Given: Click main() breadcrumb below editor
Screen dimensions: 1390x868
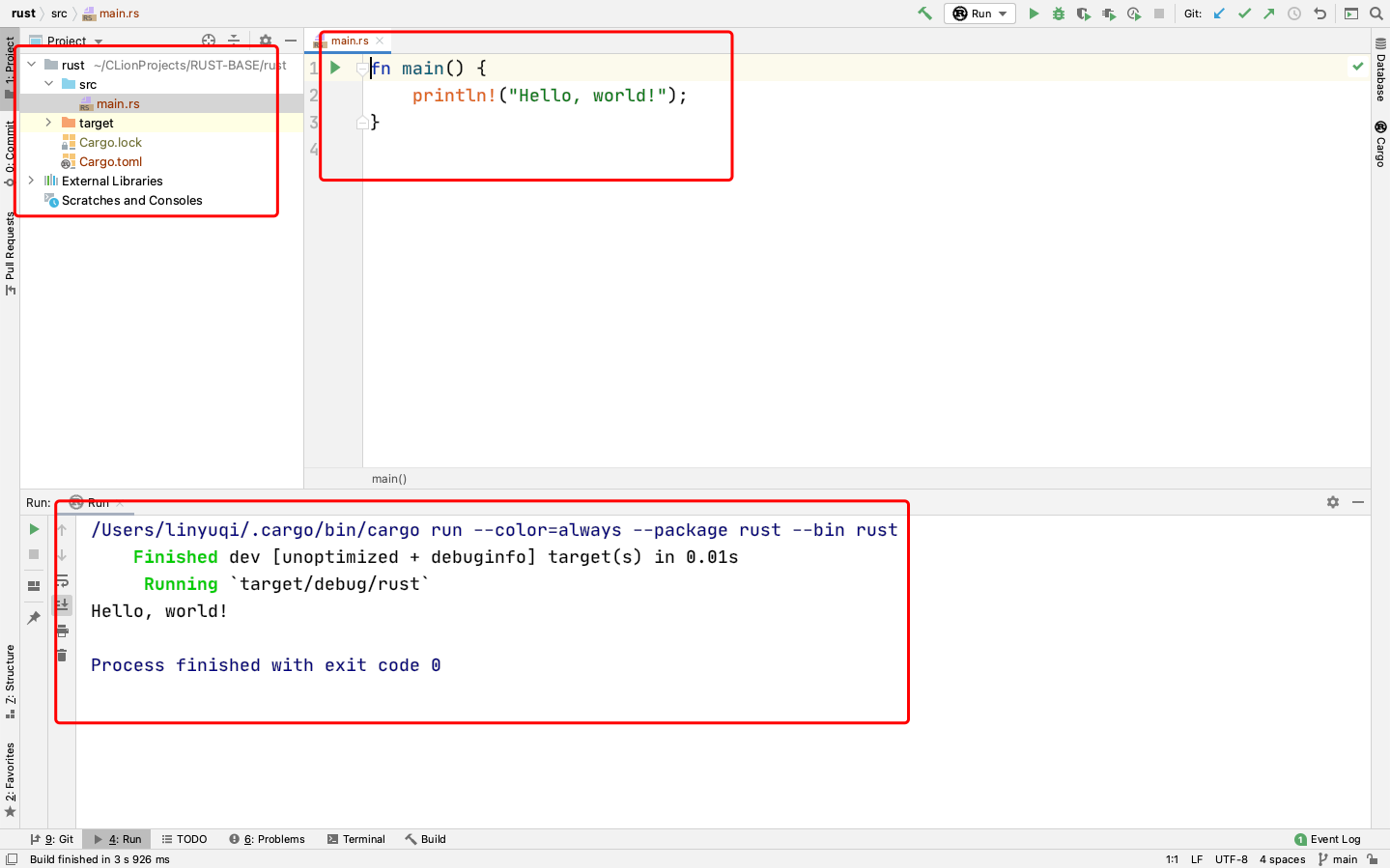Looking at the screenshot, I should coord(389,479).
